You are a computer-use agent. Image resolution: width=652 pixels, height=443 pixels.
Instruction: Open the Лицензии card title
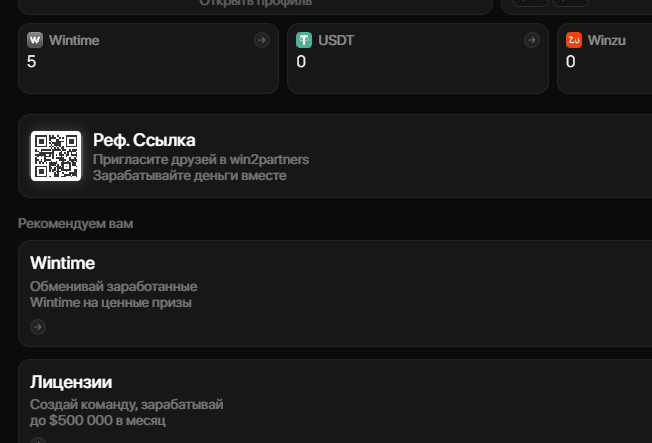coord(71,382)
